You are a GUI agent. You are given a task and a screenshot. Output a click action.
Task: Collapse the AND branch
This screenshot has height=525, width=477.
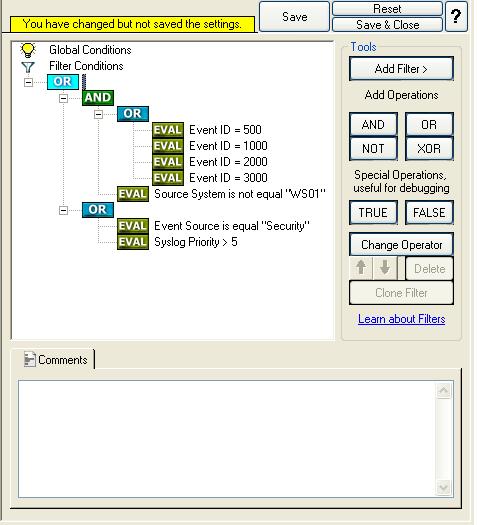pyautogui.click(x=63, y=98)
